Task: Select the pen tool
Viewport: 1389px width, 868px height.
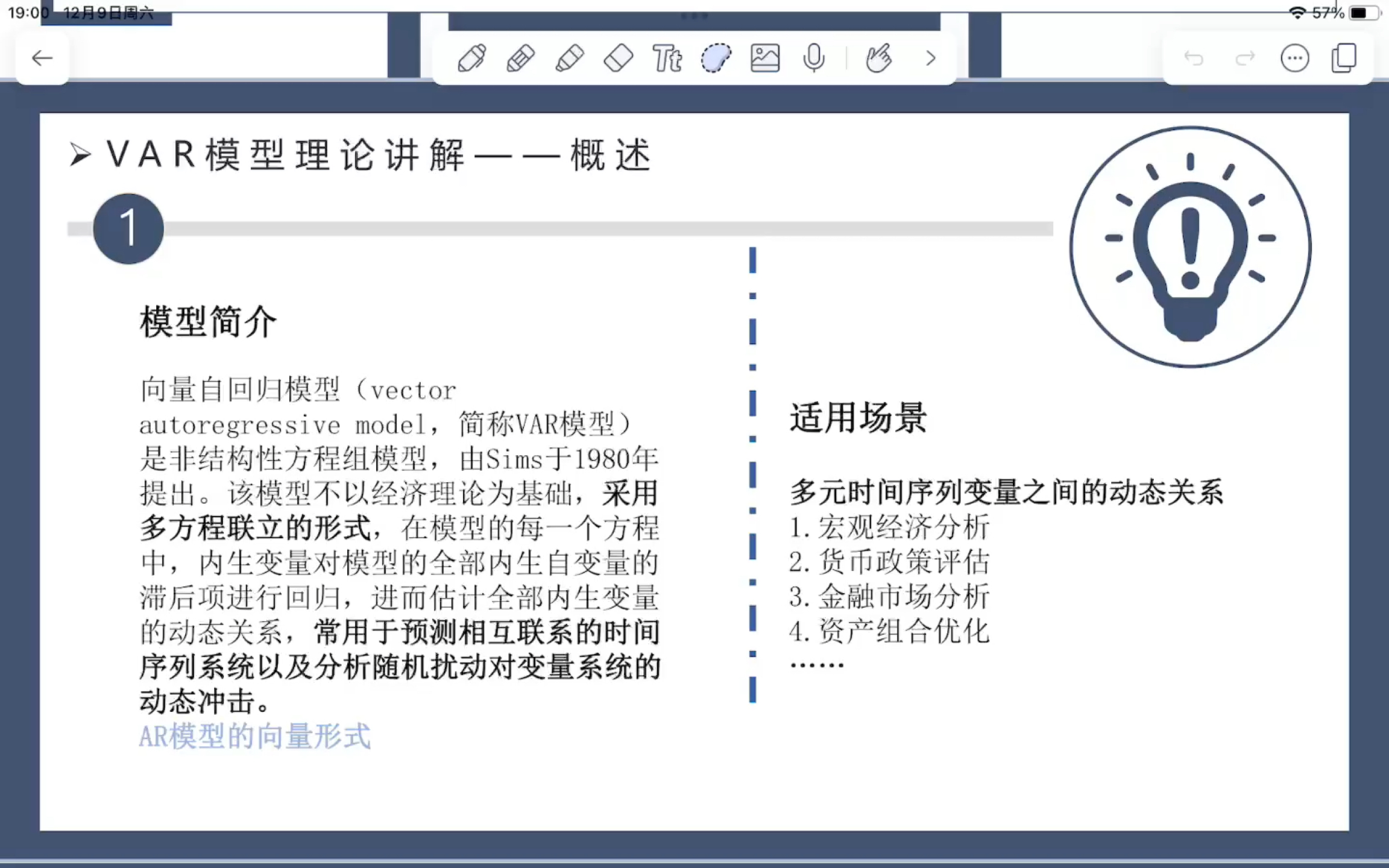Action: (x=471, y=58)
